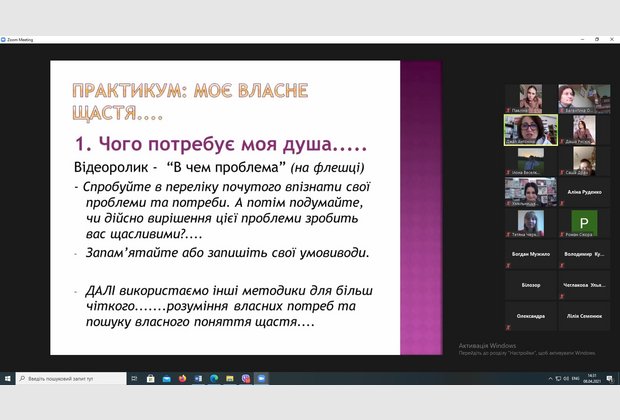Open Word from the taskbar
This screenshot has width=620, height=420.
pos(198,378)
